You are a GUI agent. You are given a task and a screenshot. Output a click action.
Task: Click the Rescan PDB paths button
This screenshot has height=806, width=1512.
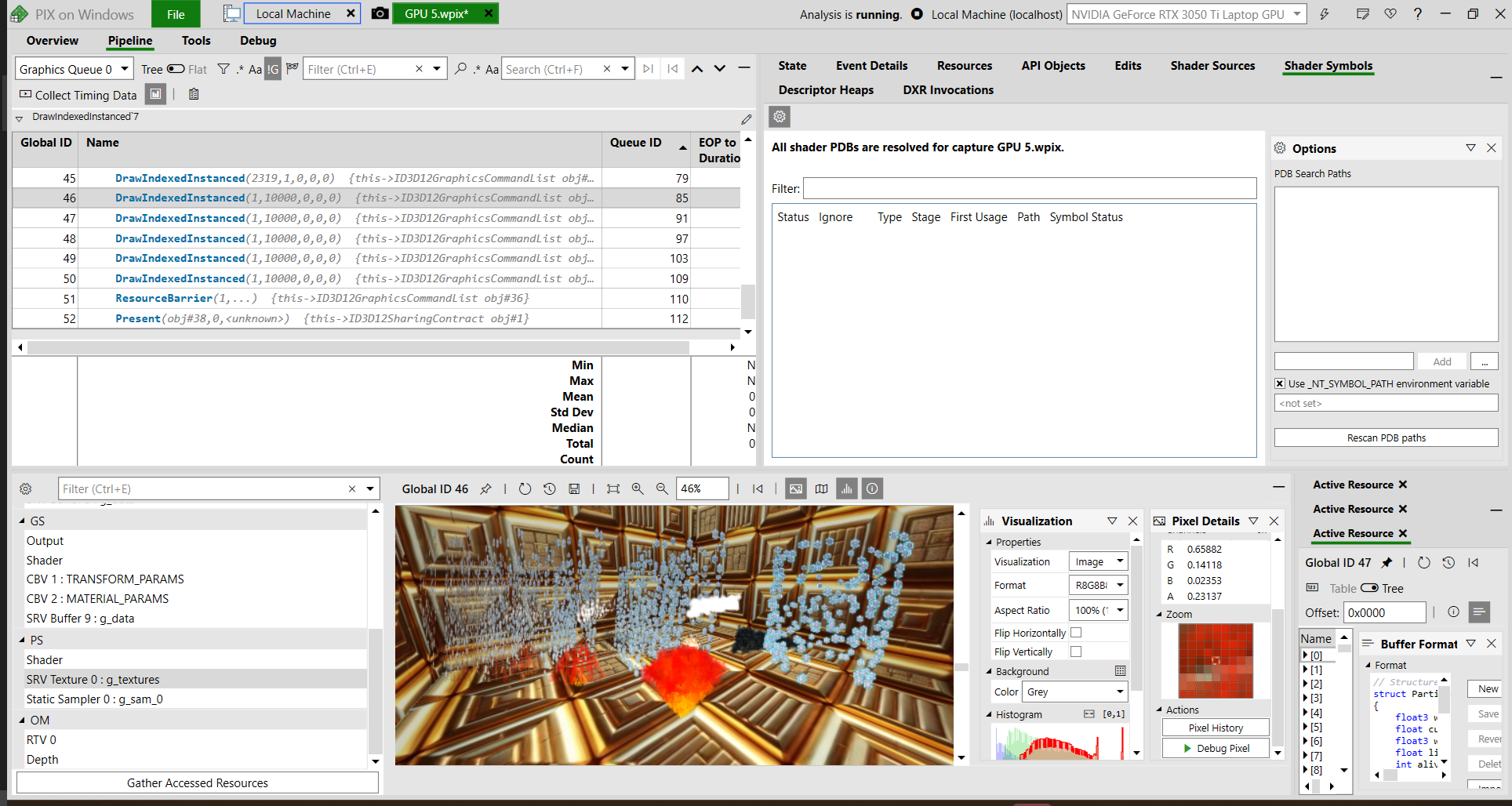1386,437
